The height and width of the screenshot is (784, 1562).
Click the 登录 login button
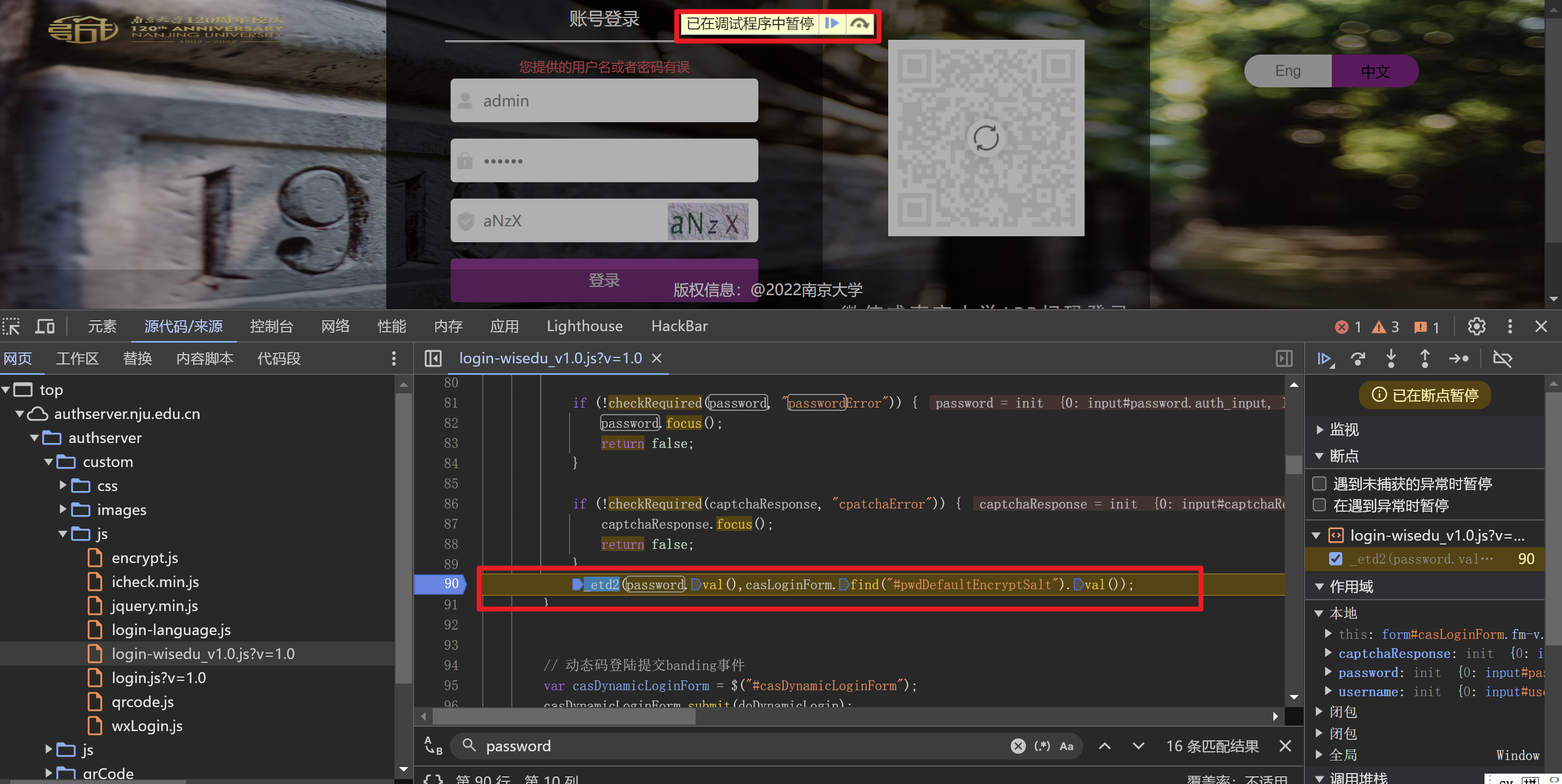604,280
